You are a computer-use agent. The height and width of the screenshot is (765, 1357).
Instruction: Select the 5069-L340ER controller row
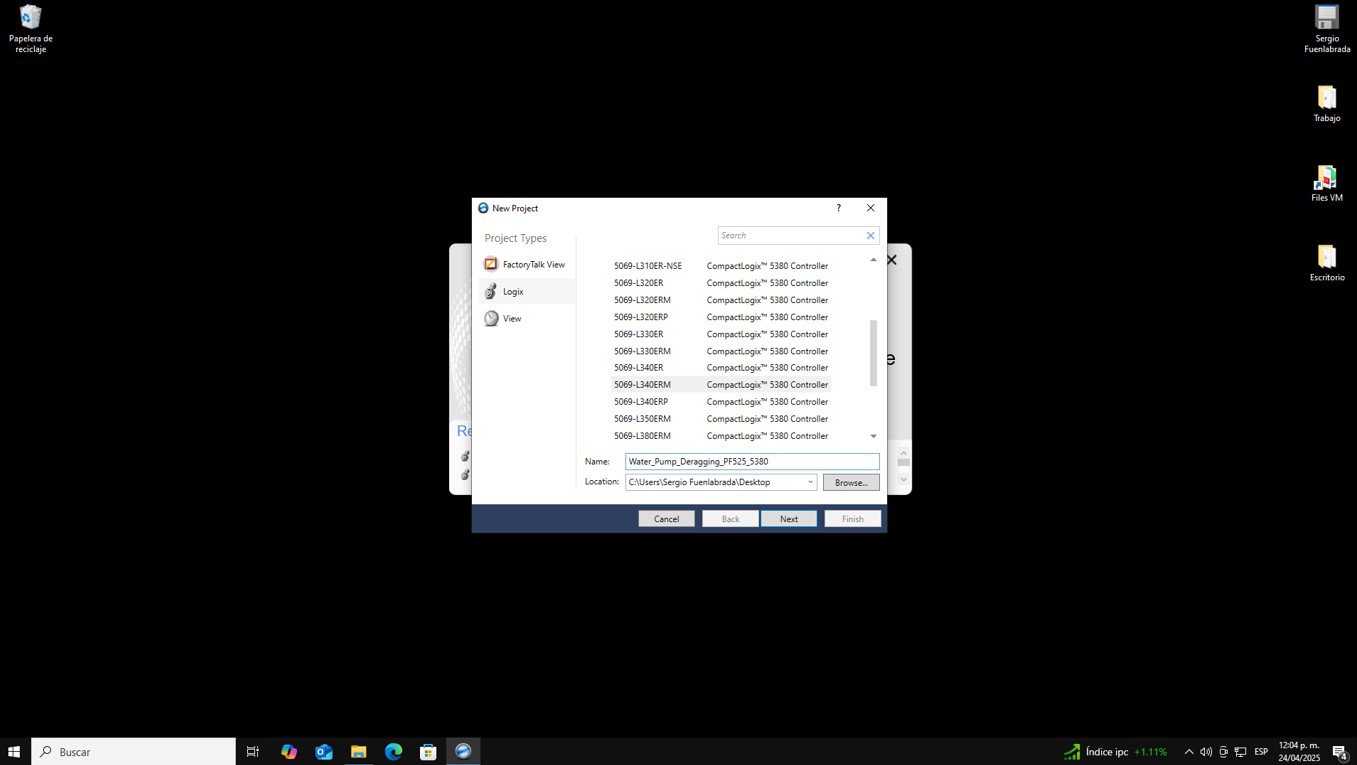[721, 367]
